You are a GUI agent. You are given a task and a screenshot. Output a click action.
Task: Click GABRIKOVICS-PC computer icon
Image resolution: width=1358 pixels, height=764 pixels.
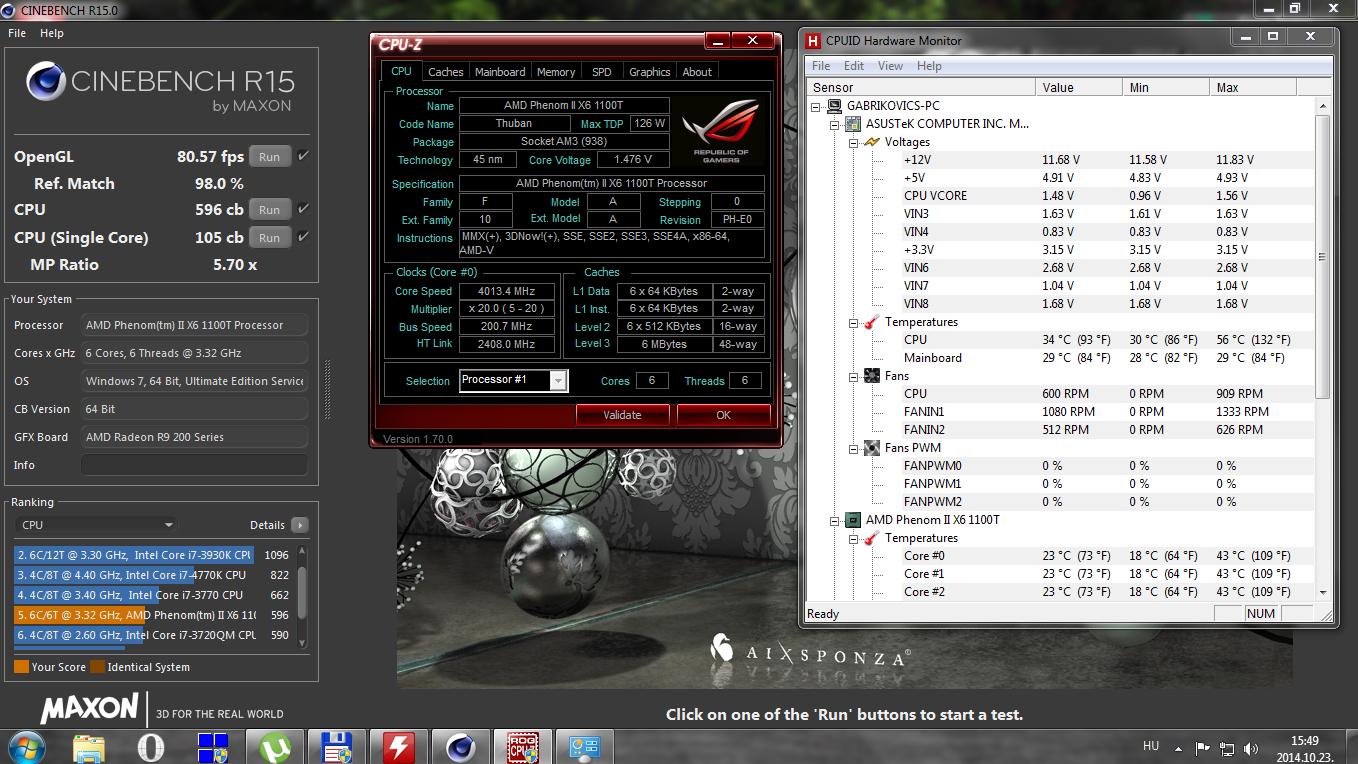pos(835,106)
